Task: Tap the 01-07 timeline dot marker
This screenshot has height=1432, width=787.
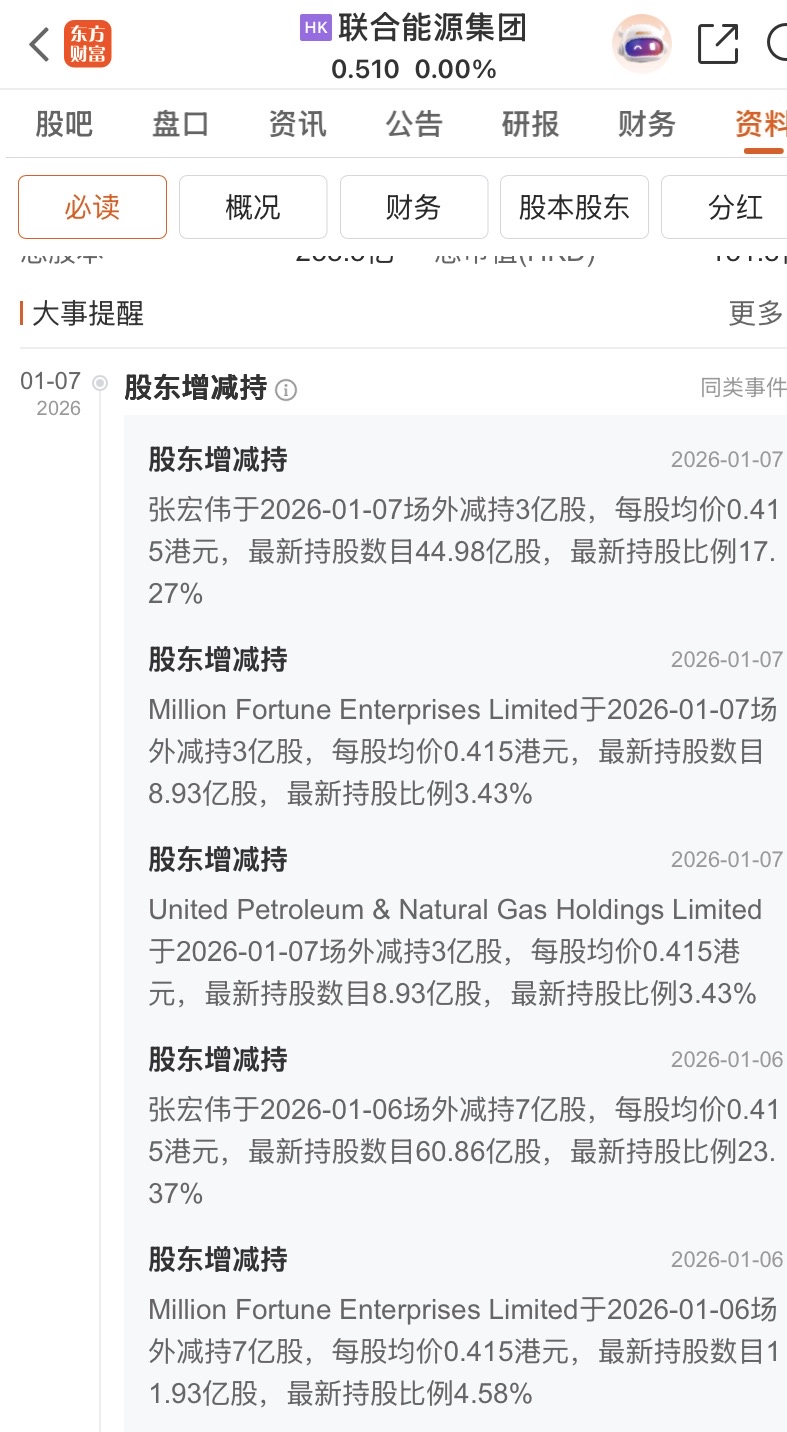Action: coord(100,382)
